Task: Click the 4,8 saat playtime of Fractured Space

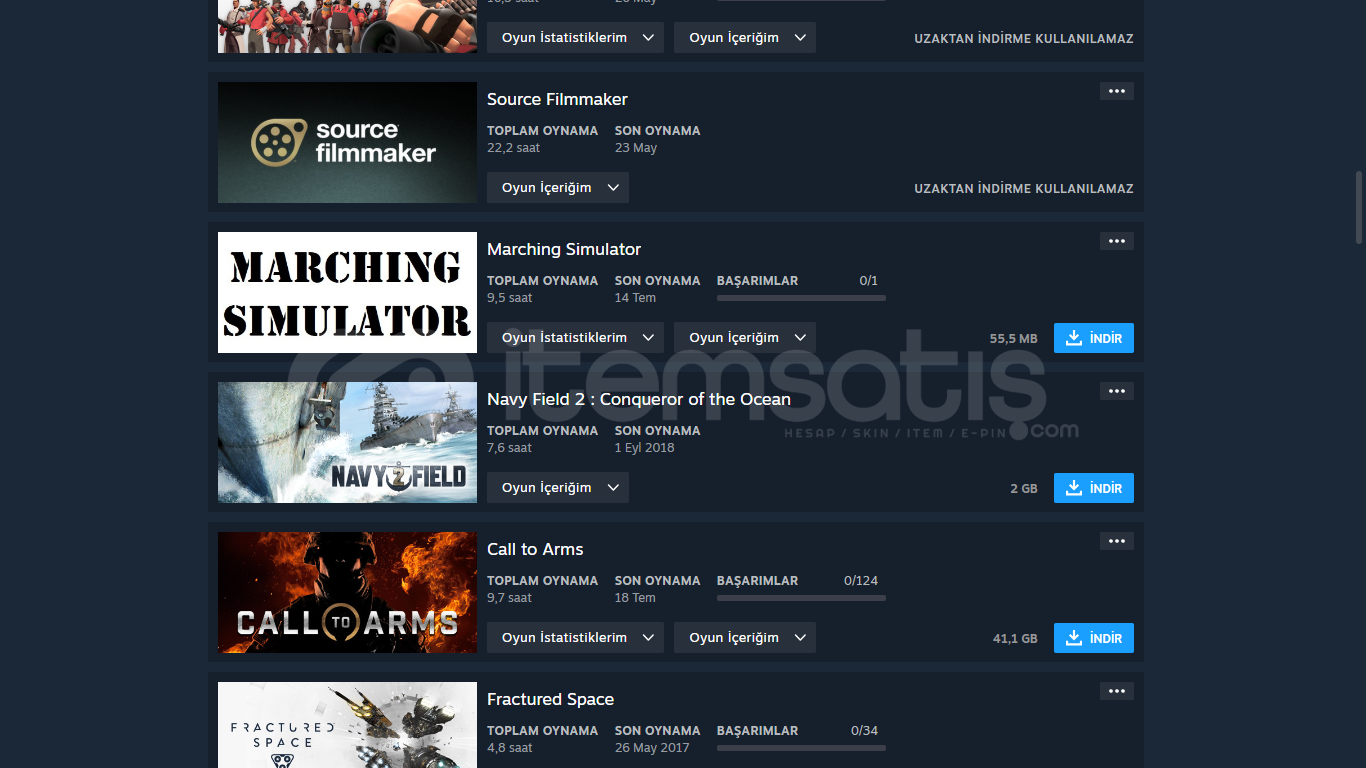Action: [509, 748]
